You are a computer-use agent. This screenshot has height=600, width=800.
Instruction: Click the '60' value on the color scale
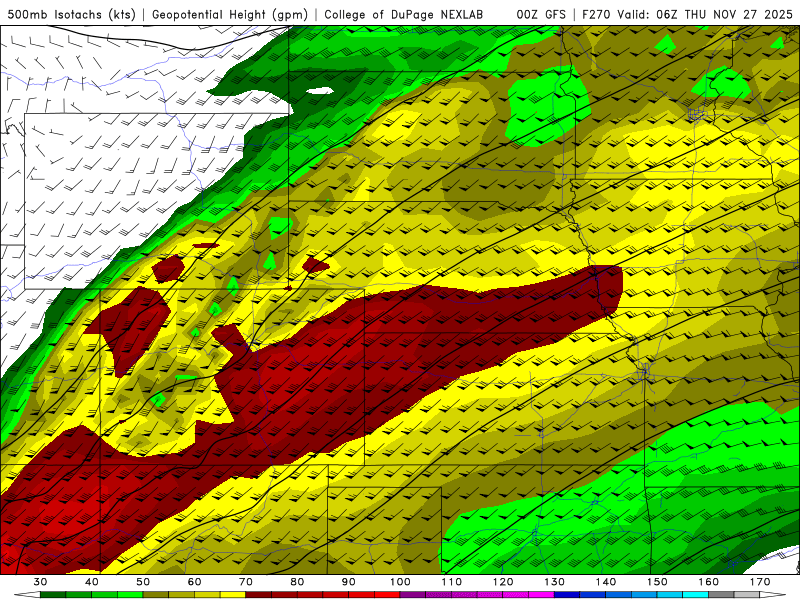[194, 582]
